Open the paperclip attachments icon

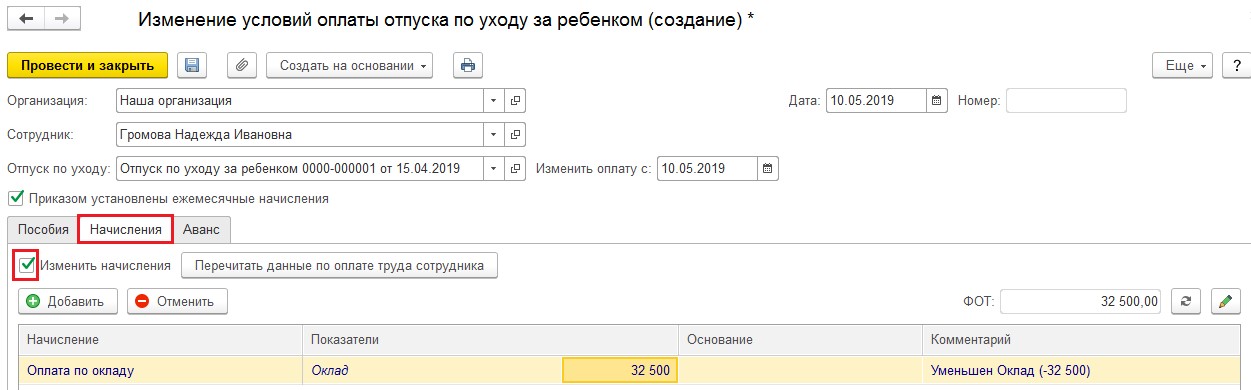(241, 66)
